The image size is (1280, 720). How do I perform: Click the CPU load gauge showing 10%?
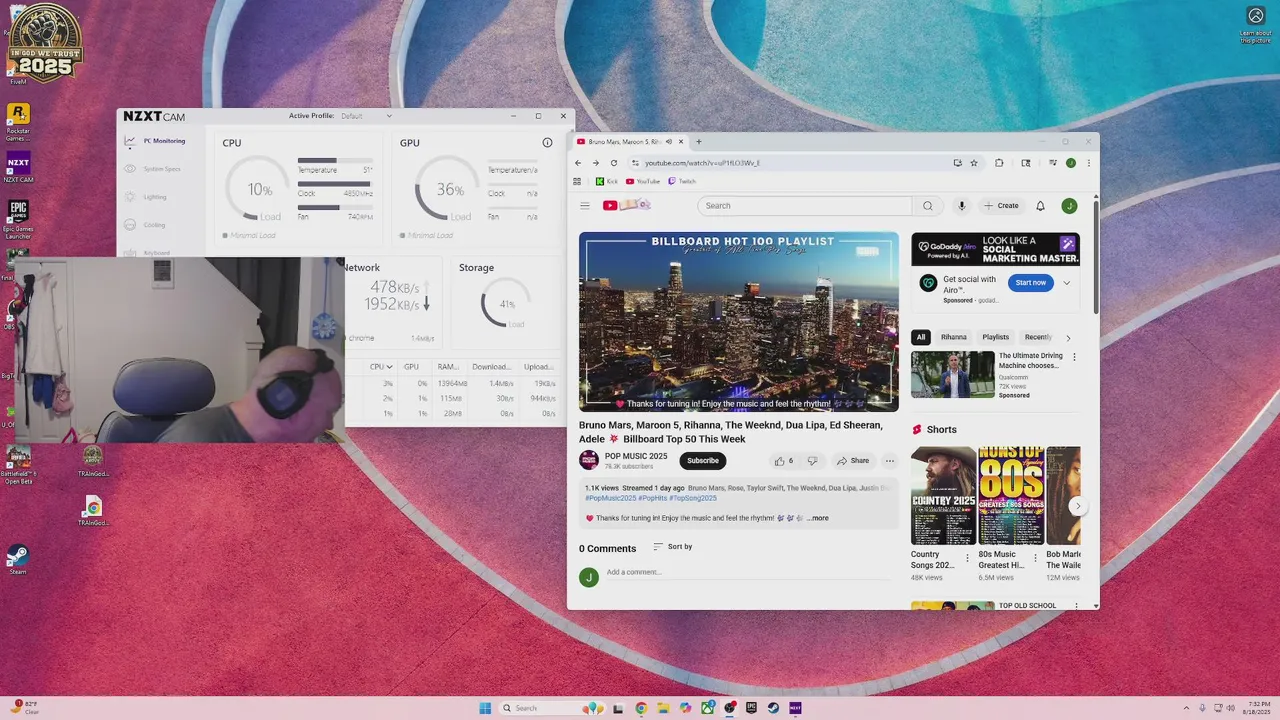pos(258,189)
